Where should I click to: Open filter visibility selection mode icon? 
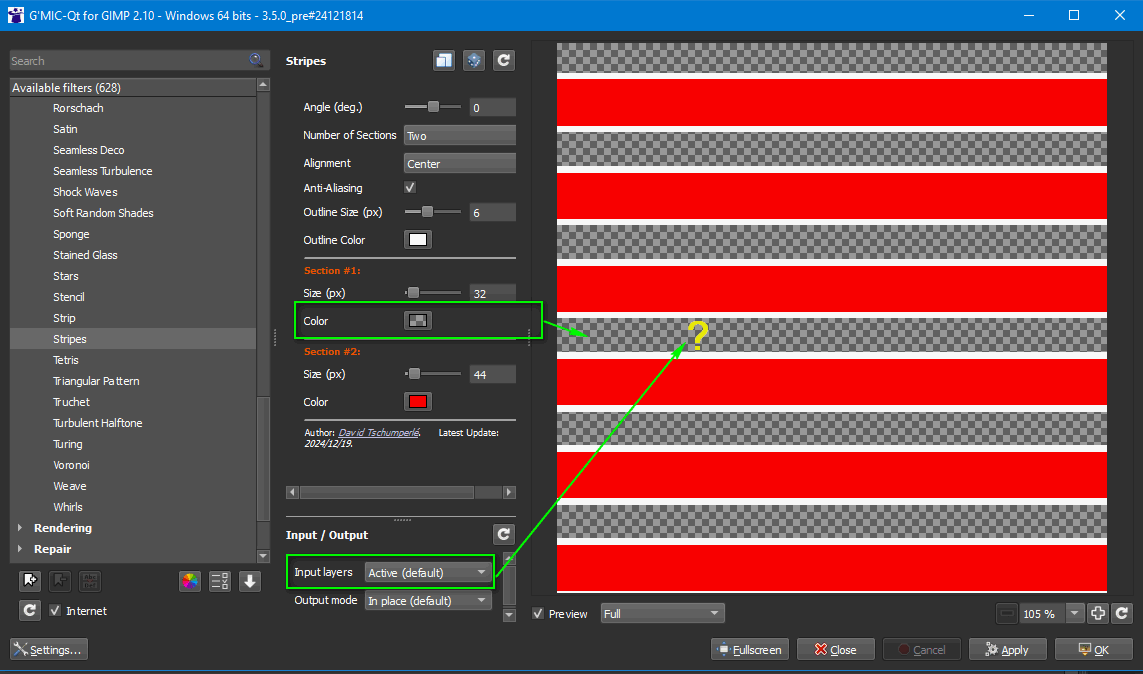coord(219,581)
